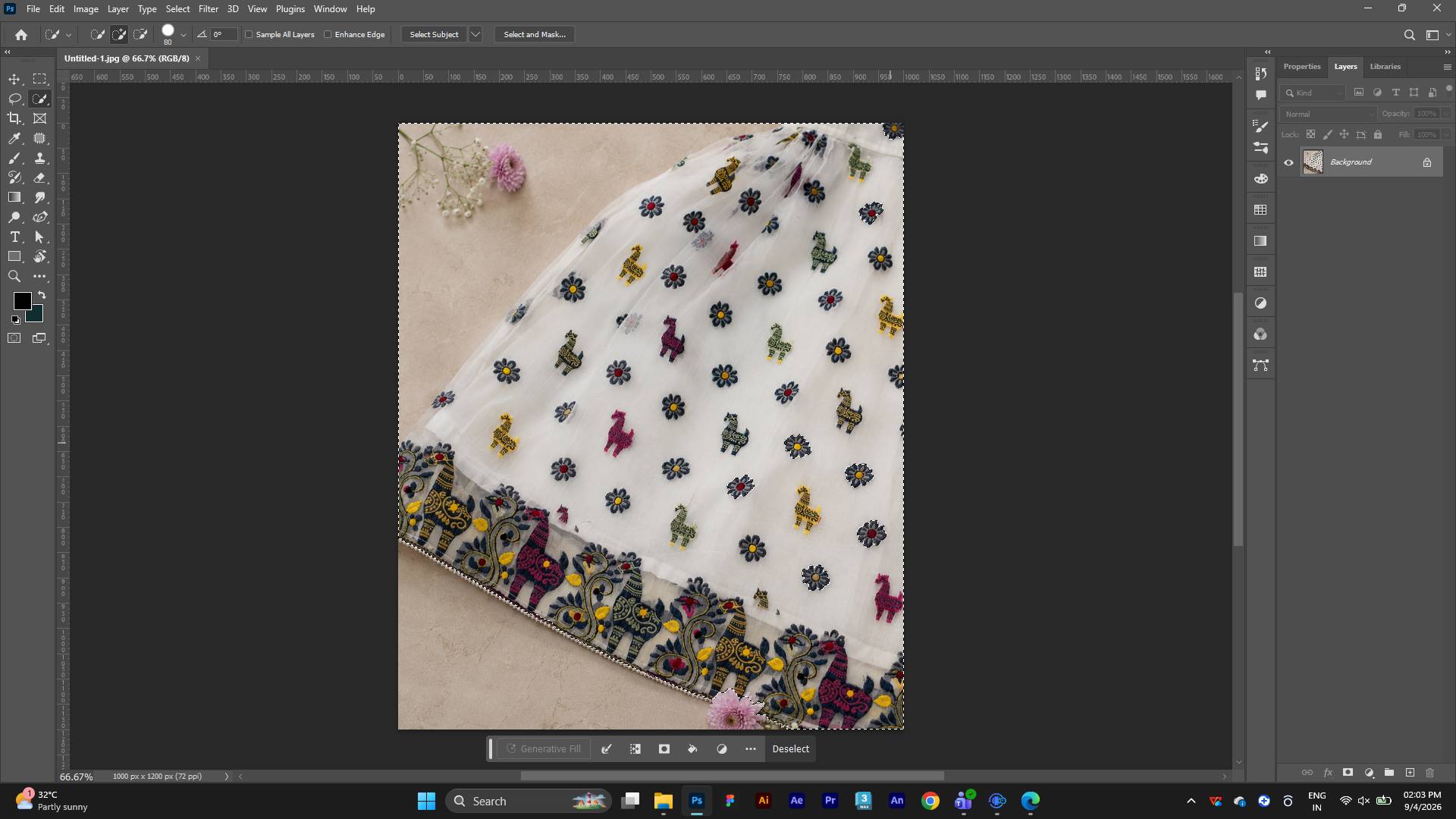Click the Create new layer icon
This screenshot has width=1456, height=819.
1410,773
